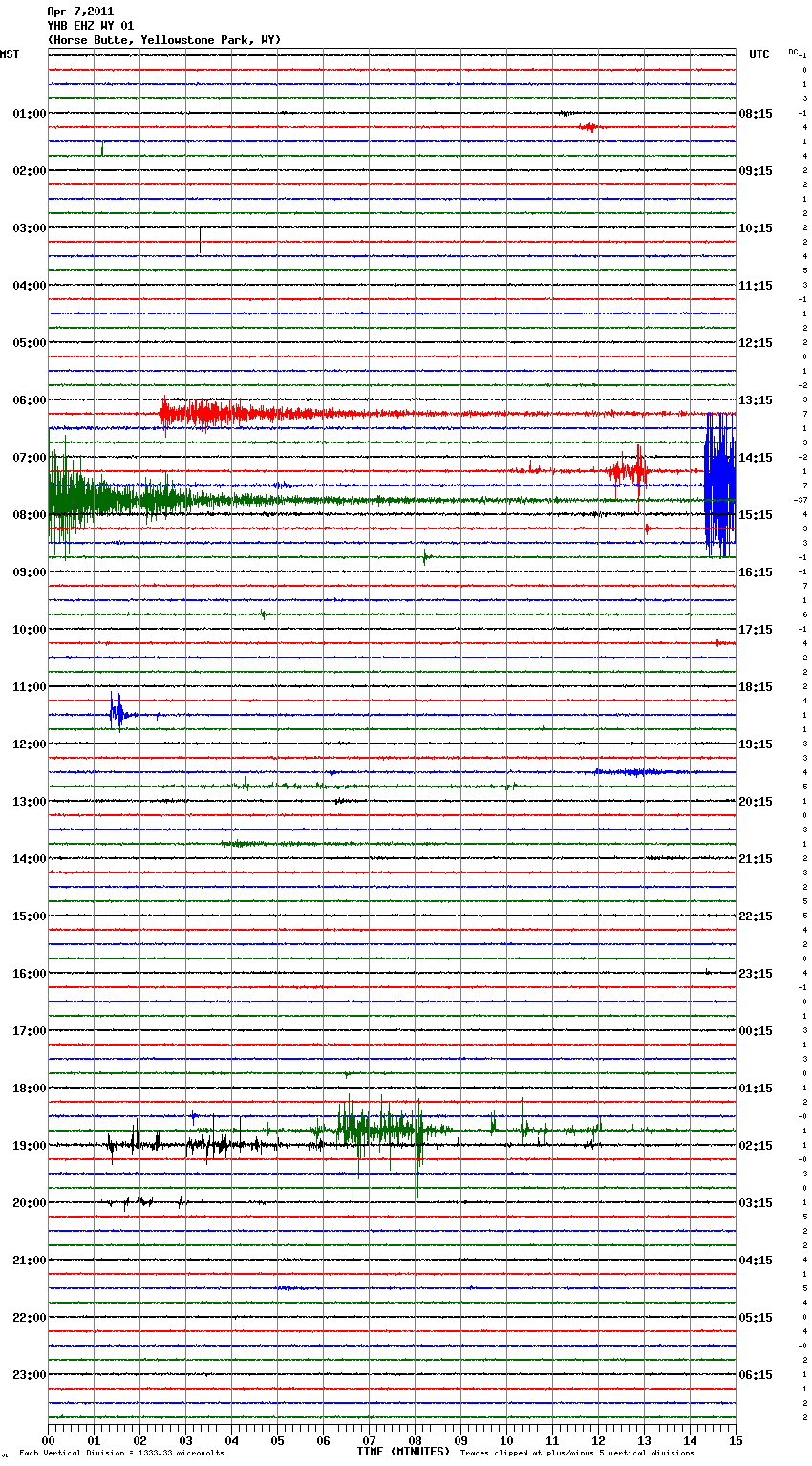Click the 15:15 UTC time label
This screenshot has width=812, height=1466.
756,515
